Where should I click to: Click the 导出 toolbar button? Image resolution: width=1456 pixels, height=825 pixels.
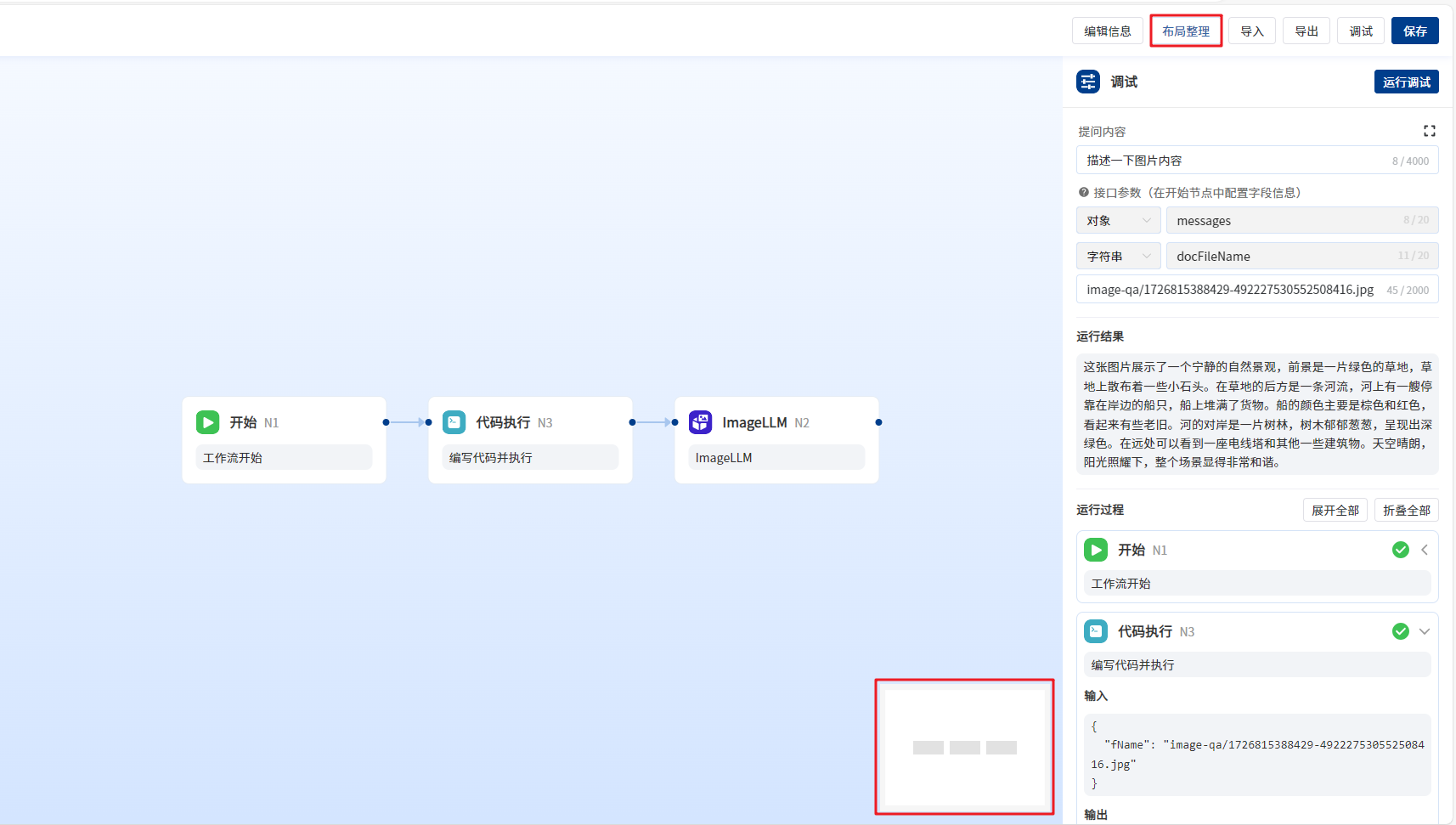(x=1306, y=31)
